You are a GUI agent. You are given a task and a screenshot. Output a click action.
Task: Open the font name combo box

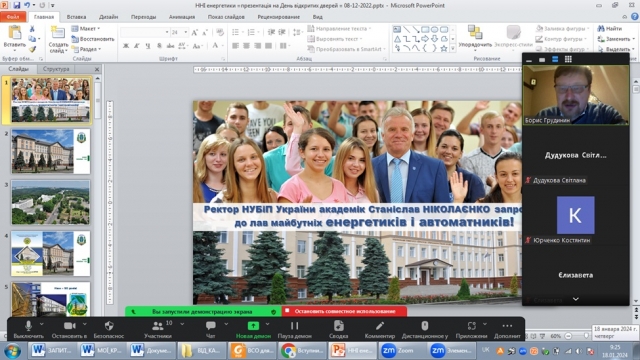point(145,32)
